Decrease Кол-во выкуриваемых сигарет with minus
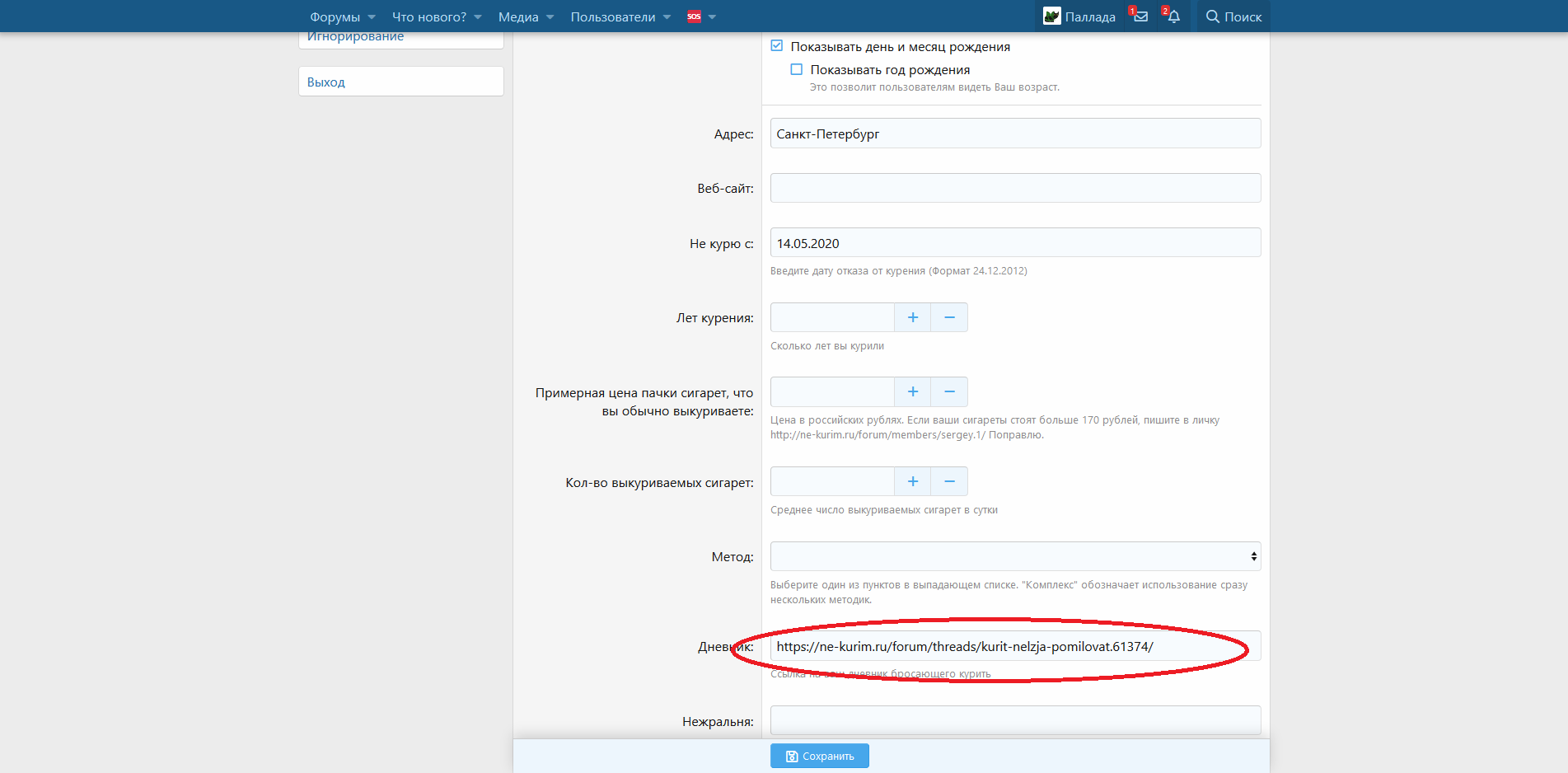 click(x=949, y=481)
